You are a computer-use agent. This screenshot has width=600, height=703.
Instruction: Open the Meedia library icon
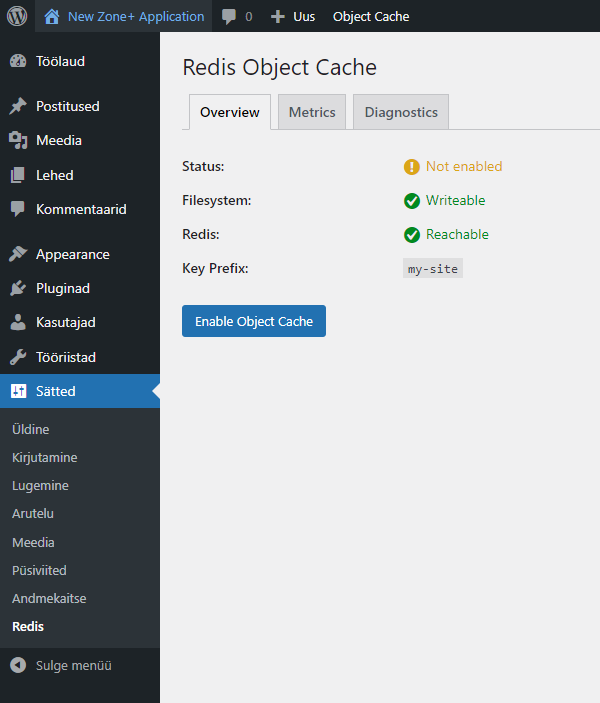click(18, 140)
